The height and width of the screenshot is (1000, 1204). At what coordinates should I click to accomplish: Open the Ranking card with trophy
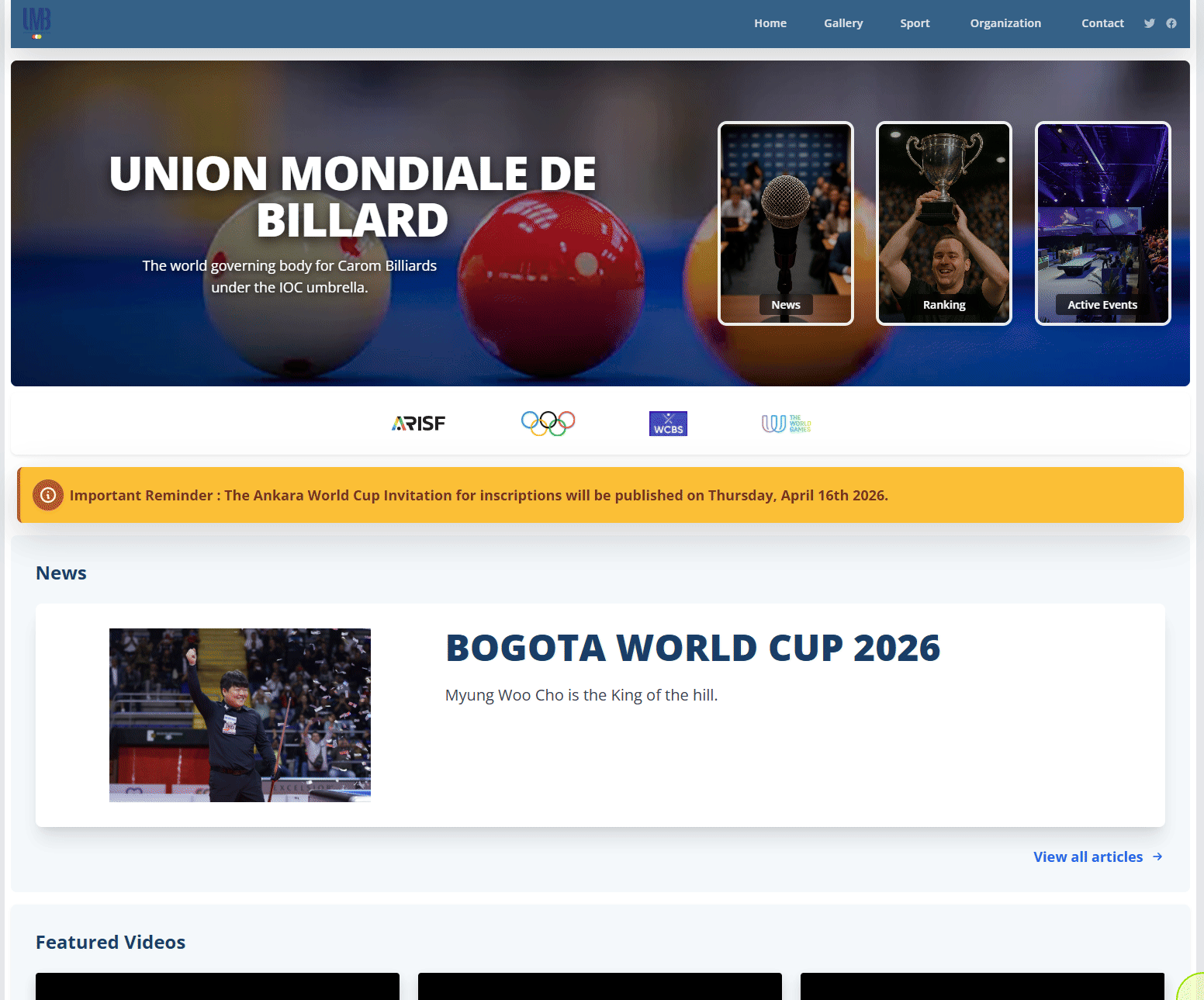point(943,223)
